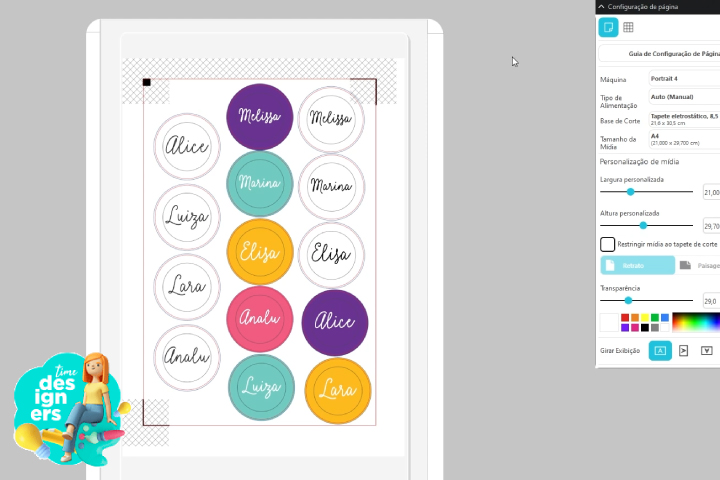
Task: Rotate view upside-down with down arrow icon
Action: coord(706,350)
